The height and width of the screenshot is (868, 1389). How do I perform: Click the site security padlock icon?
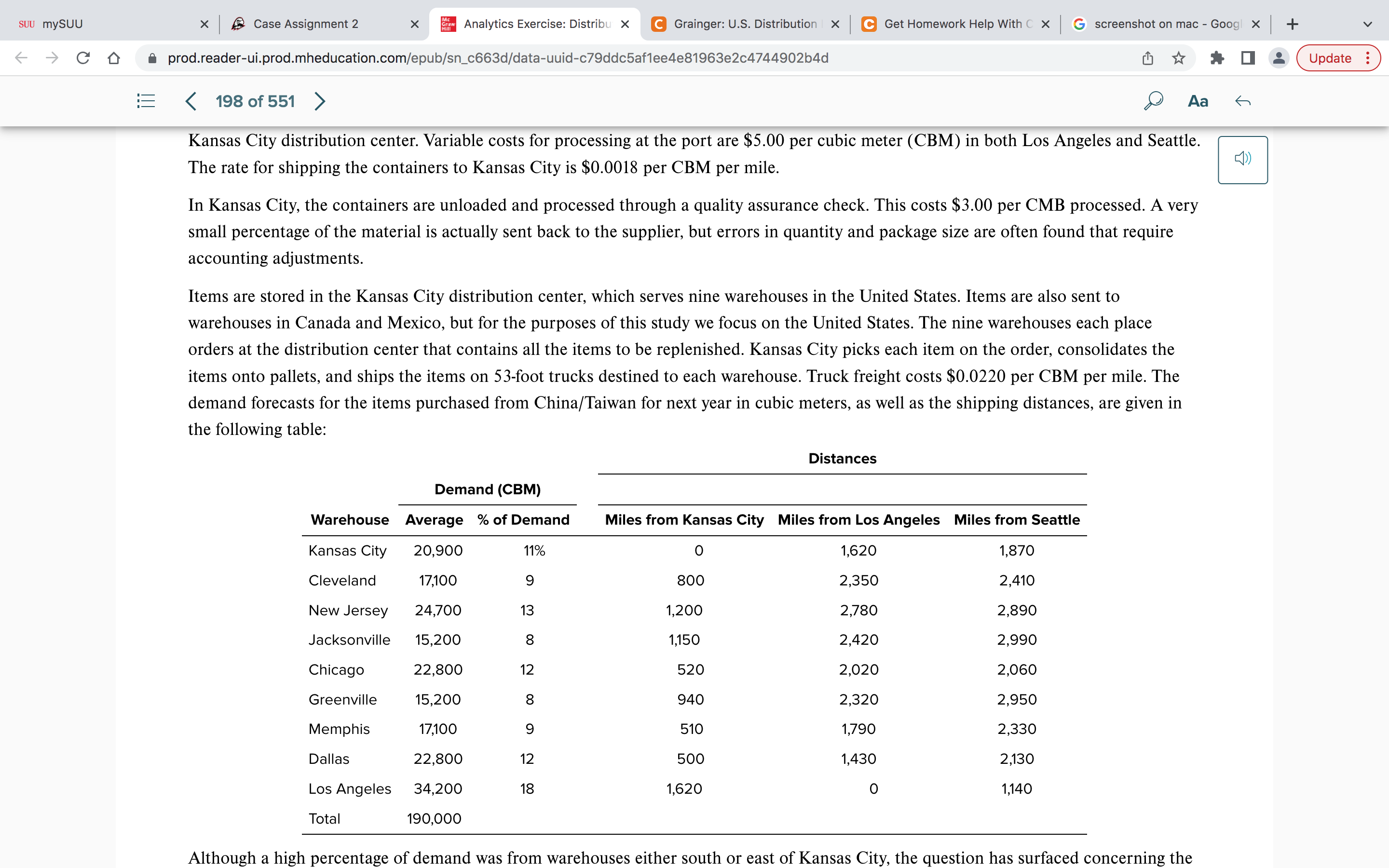152,57
